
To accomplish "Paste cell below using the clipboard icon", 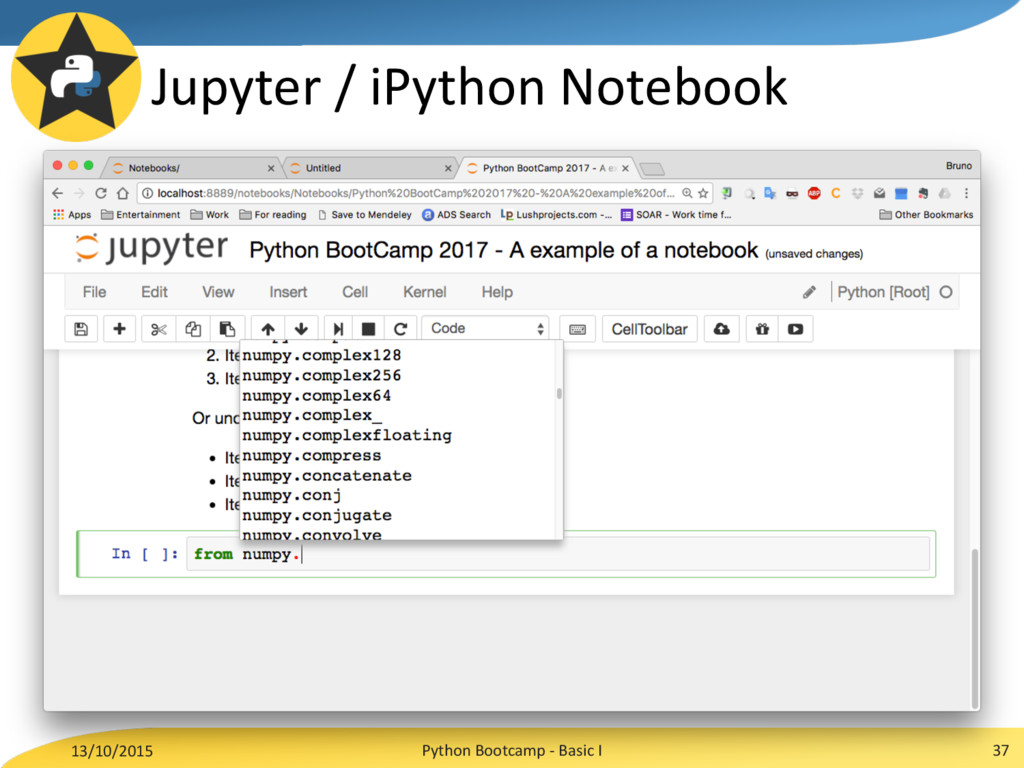I will click(x=227, y=329).
